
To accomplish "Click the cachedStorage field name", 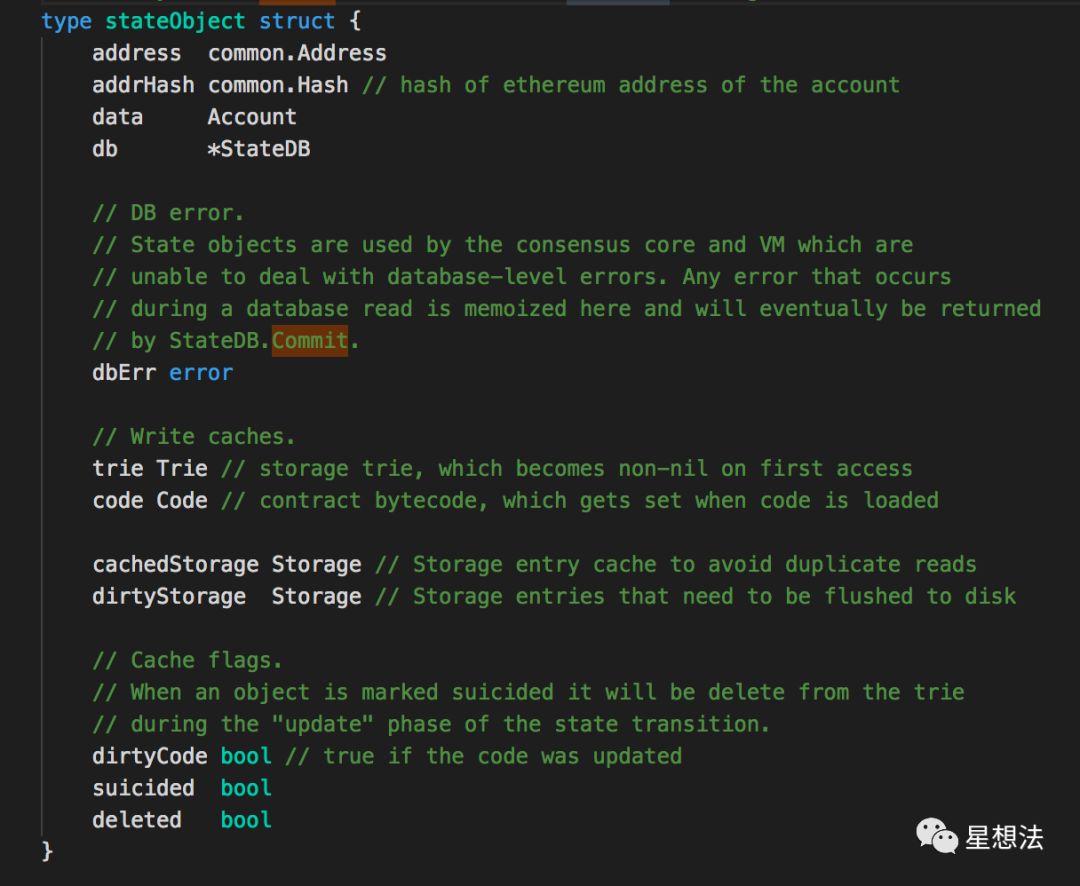I will pyautogui.click(x=176, y=564).
